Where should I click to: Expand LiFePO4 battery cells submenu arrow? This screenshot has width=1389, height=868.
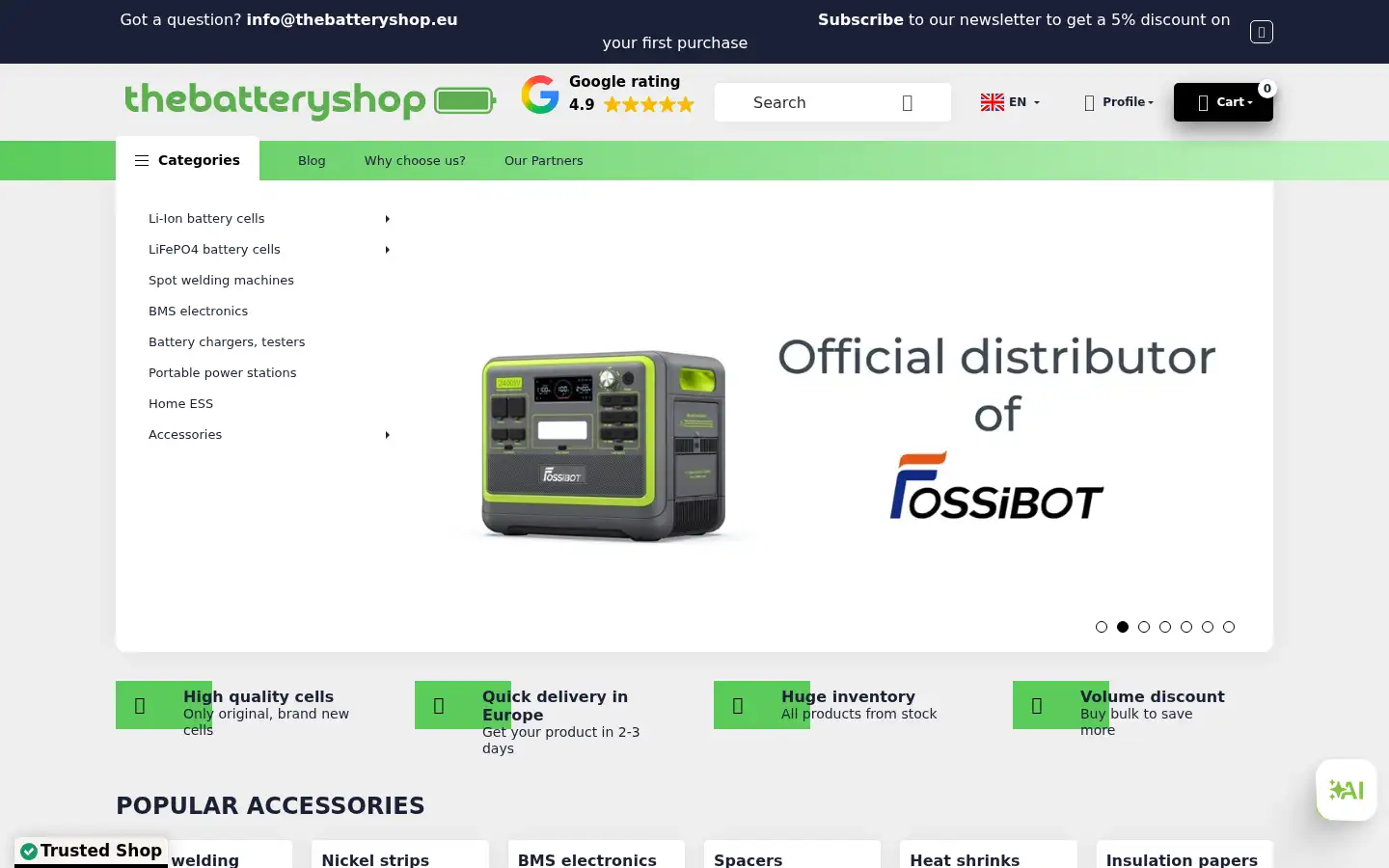point(388,250)
